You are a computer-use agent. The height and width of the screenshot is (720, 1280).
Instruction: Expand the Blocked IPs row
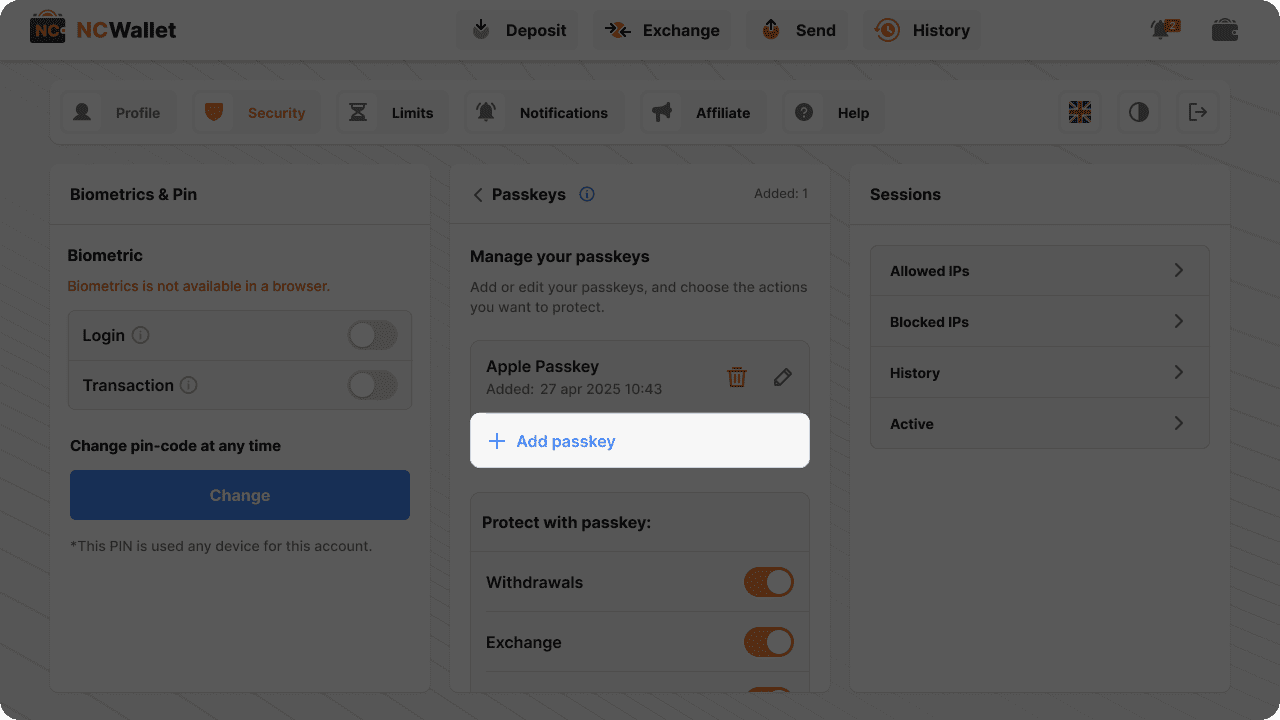point(1040,322)
